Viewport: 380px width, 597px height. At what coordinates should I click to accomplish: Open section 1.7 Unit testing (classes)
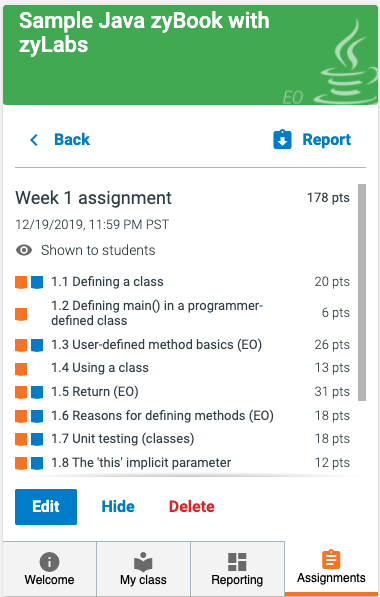(x=123, y=439)
